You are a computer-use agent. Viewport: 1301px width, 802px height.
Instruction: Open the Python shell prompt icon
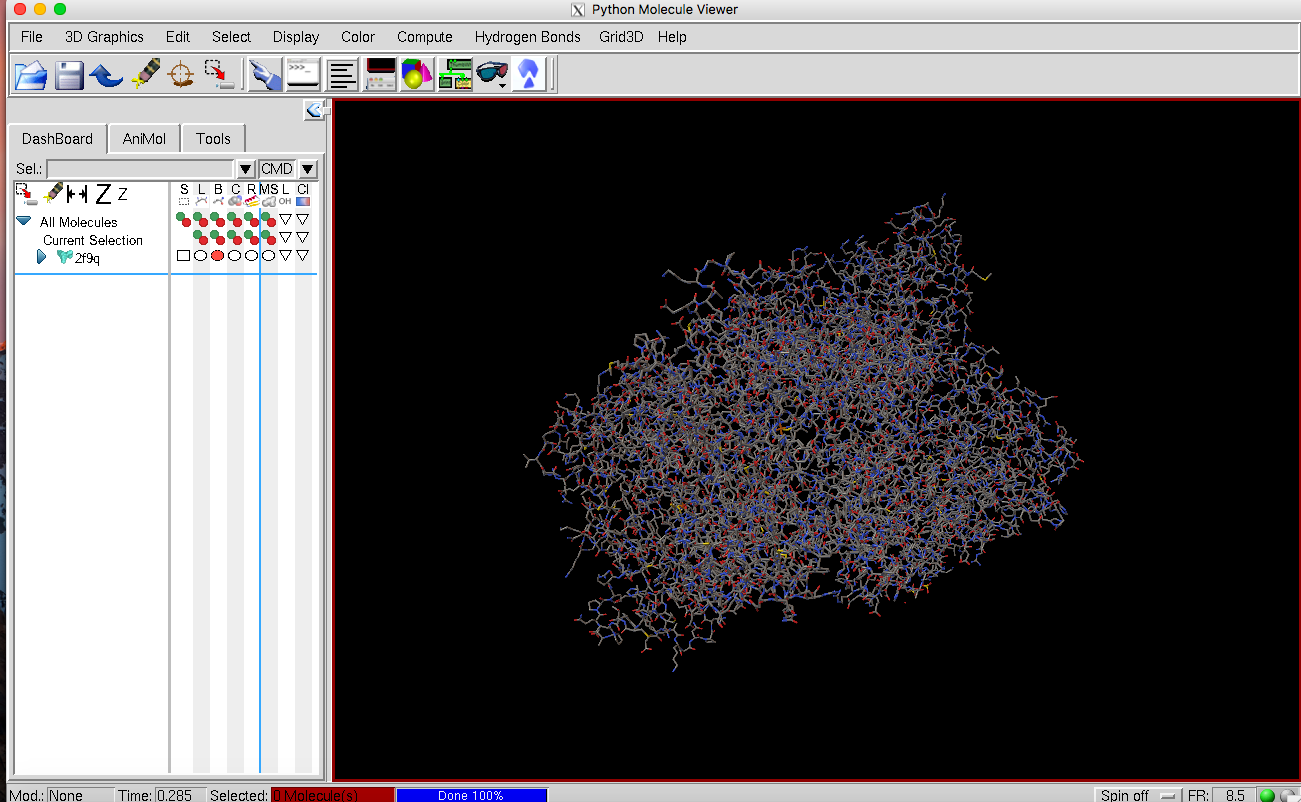pos(303,75)
